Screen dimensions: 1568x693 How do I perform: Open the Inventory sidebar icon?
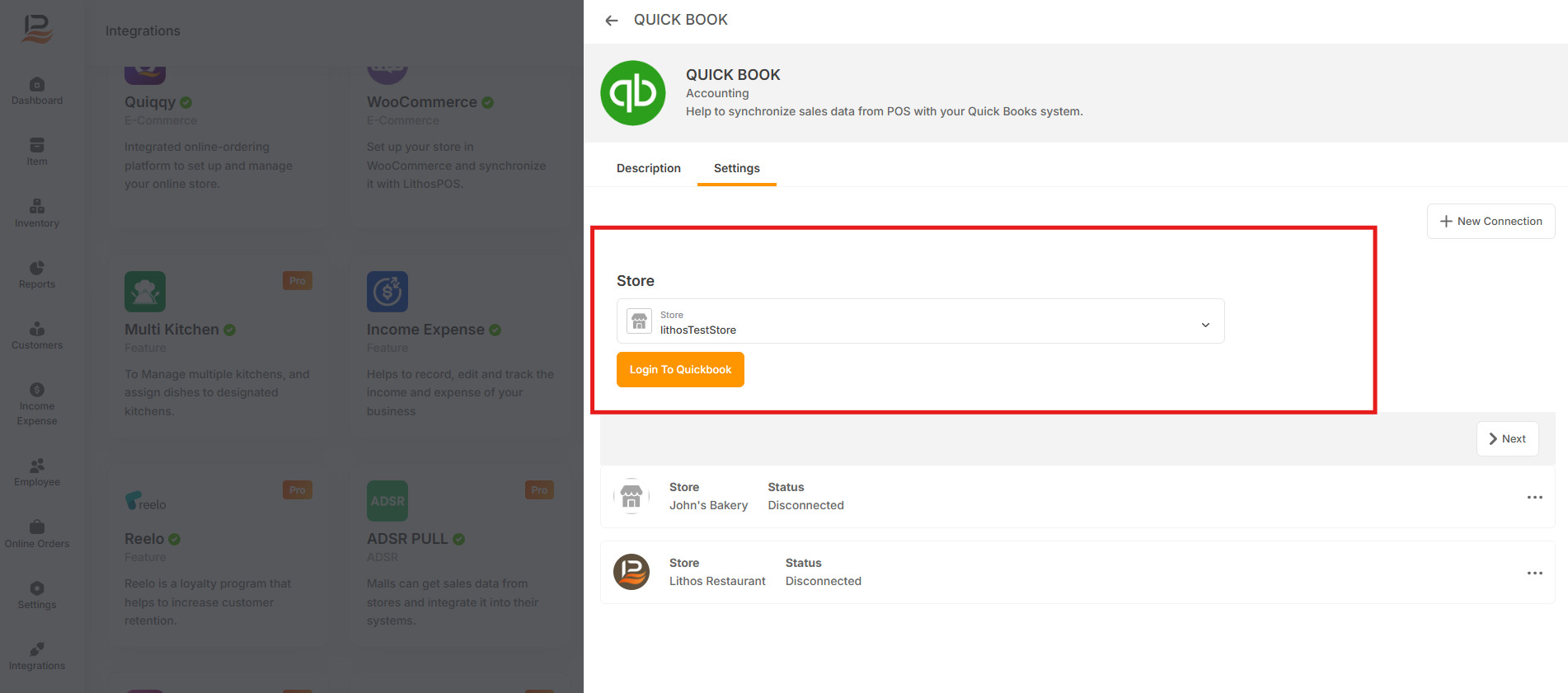[x=37, y=213]
